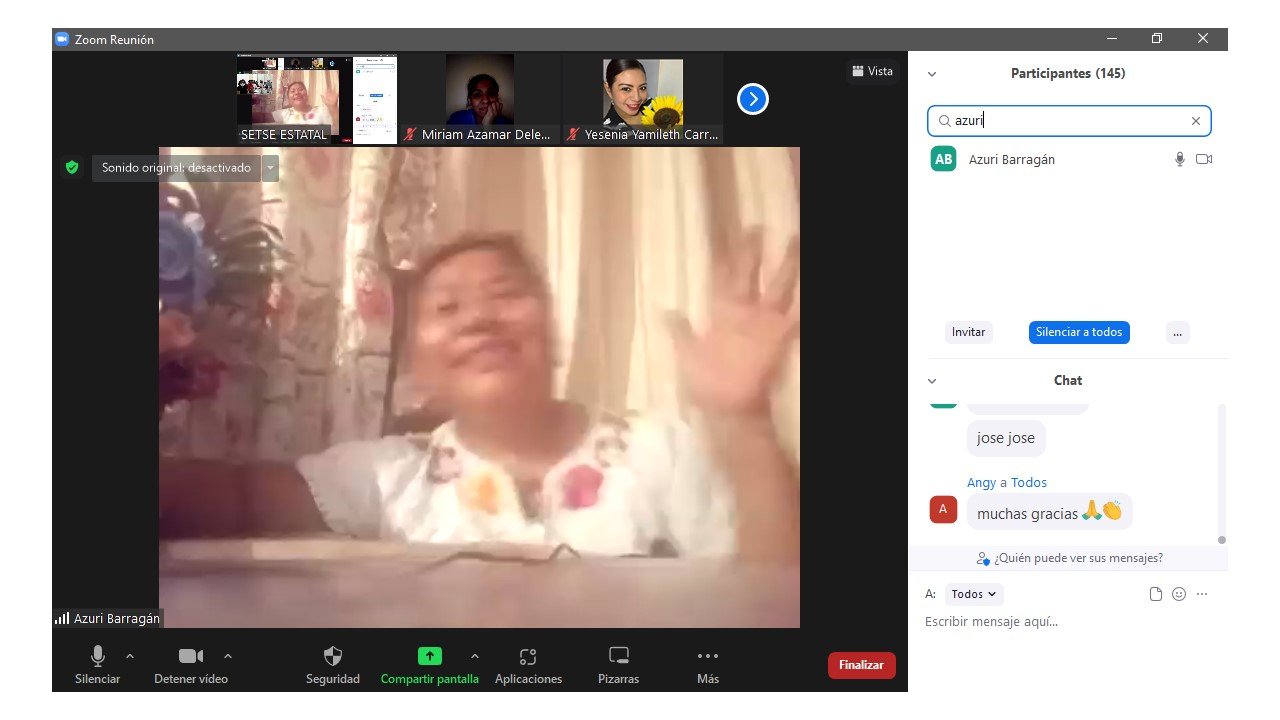Screen dimensions: 1280x720
Task: Select Azuri Barragán in participants list
Action: pos(1068,159)
